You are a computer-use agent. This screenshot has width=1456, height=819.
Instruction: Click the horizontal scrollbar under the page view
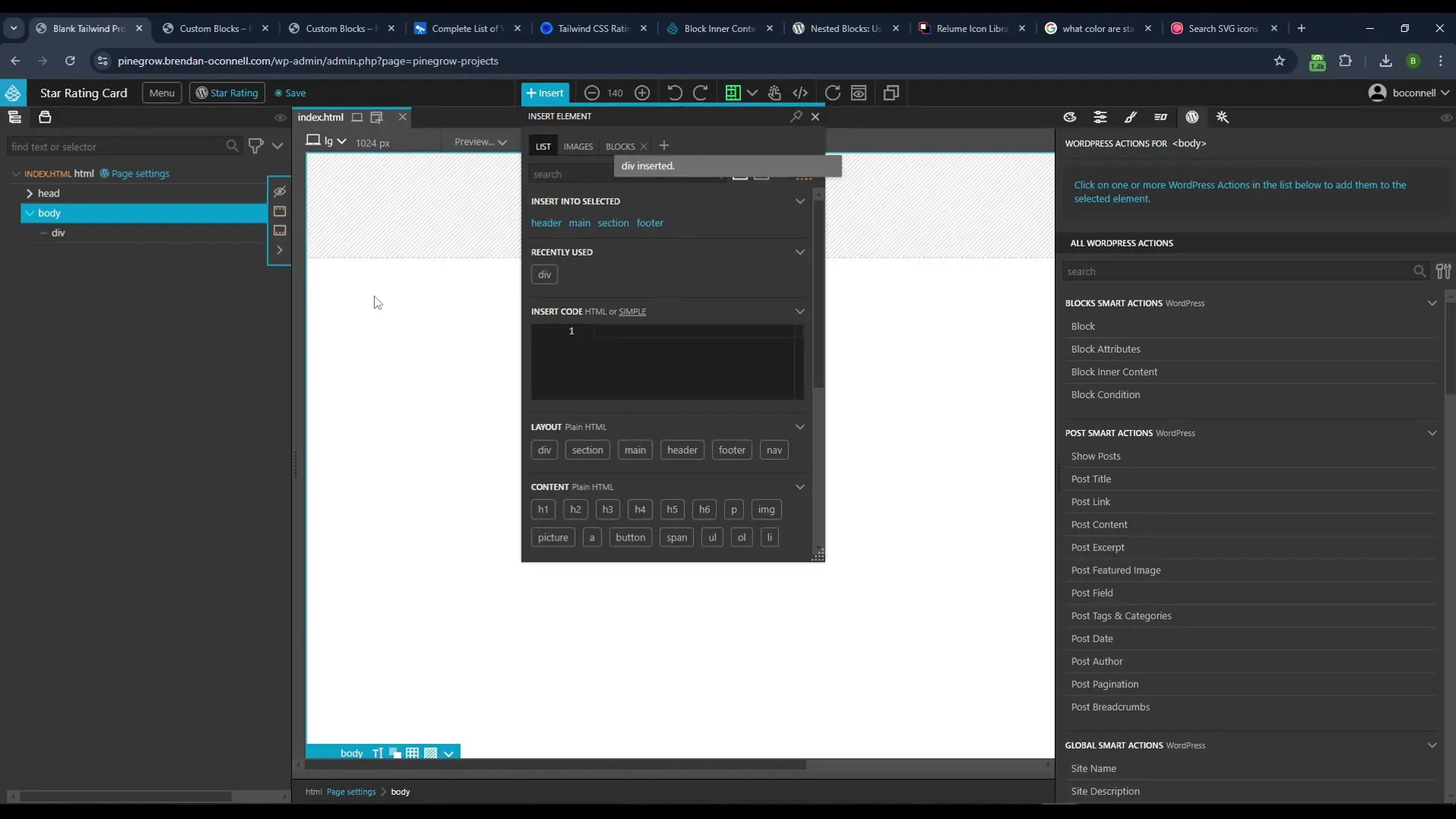tap(556, 765)
